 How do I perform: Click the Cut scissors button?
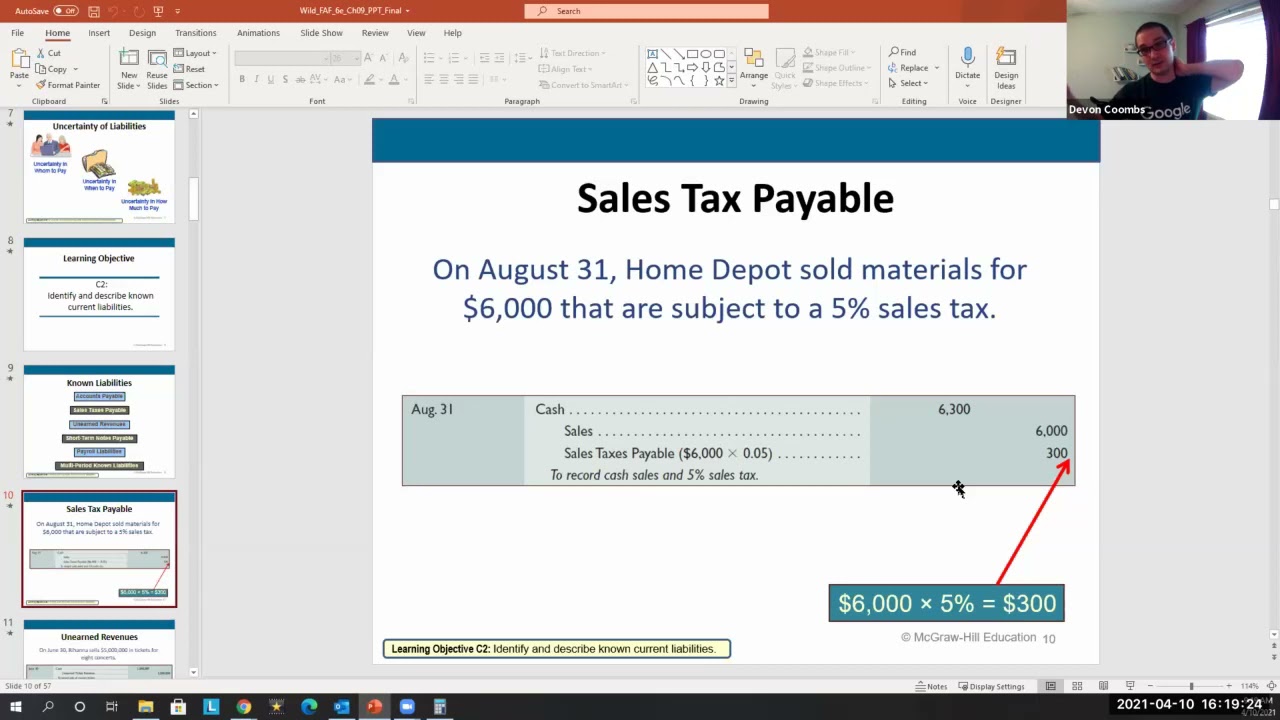[x=48, y=53]
